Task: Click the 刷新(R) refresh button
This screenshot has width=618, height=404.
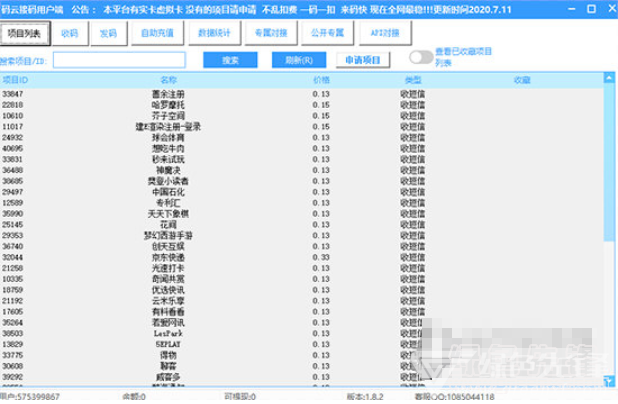Action: coord(299,60)
